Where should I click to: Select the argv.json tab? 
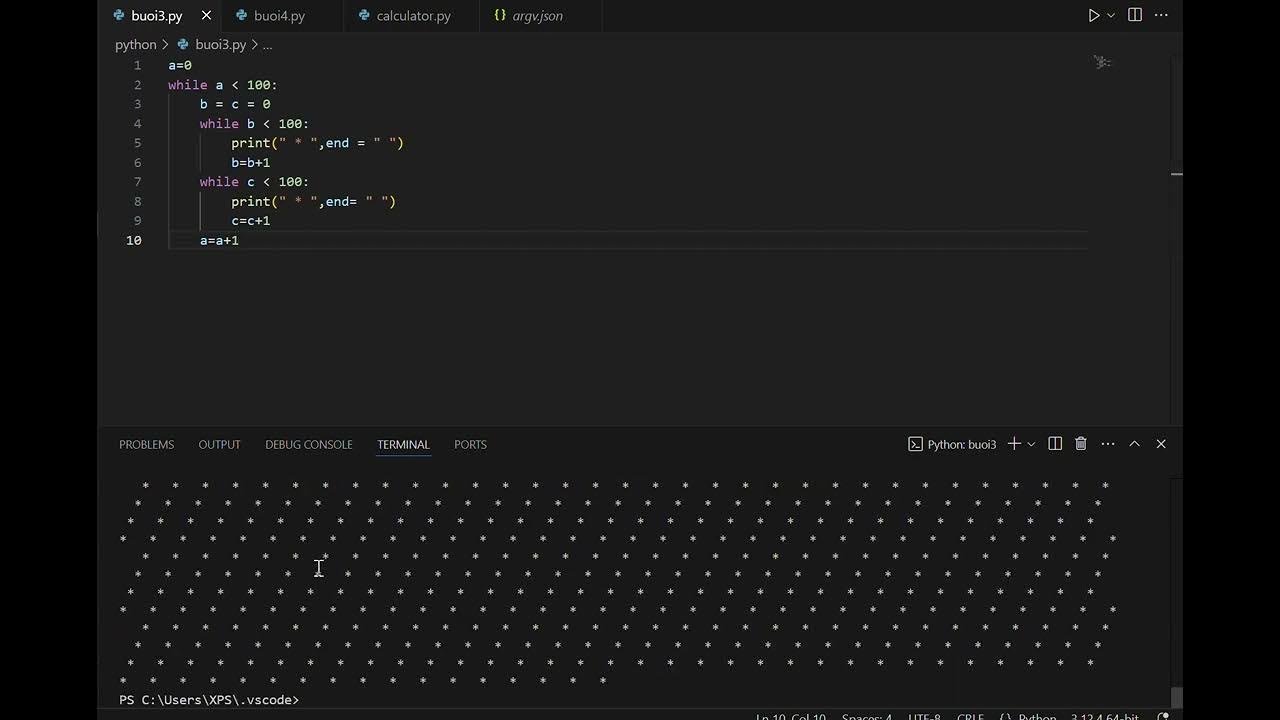537,16
